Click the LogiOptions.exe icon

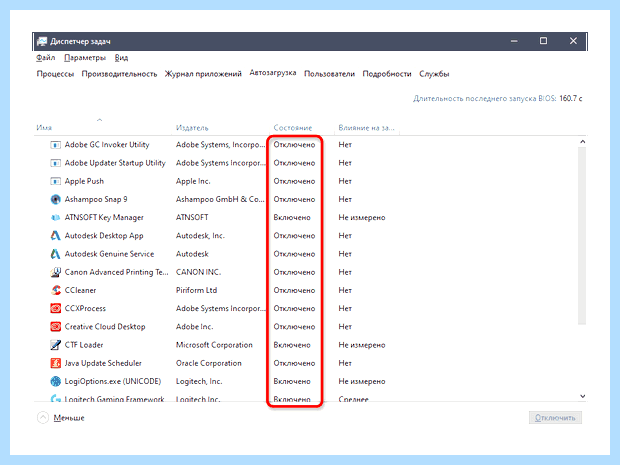click(55, 381)
